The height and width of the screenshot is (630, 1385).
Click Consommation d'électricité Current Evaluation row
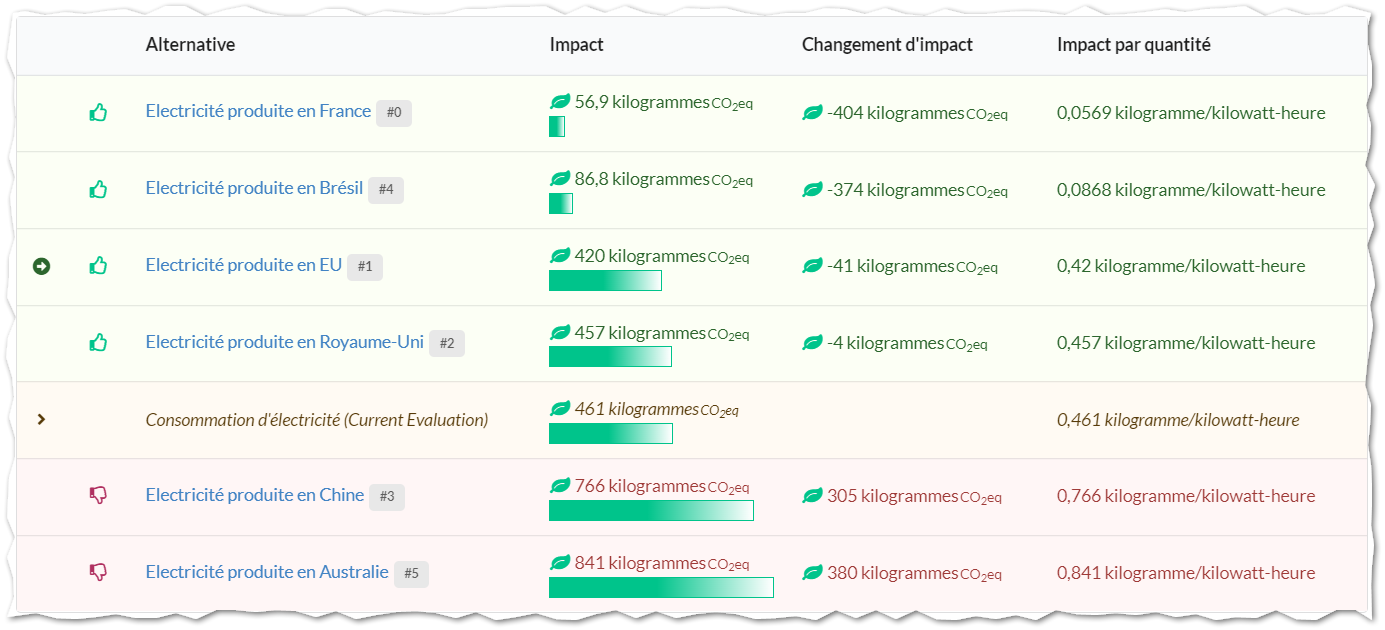tap(692, 420)
